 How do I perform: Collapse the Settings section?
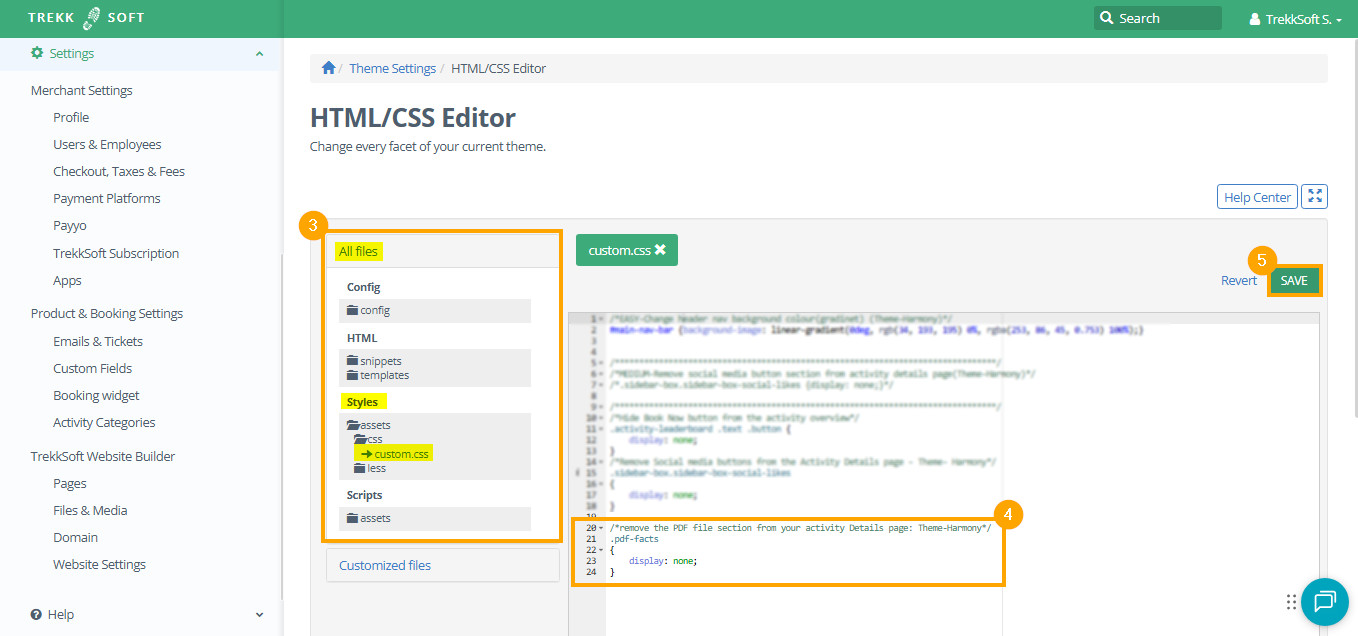[259, 54]
